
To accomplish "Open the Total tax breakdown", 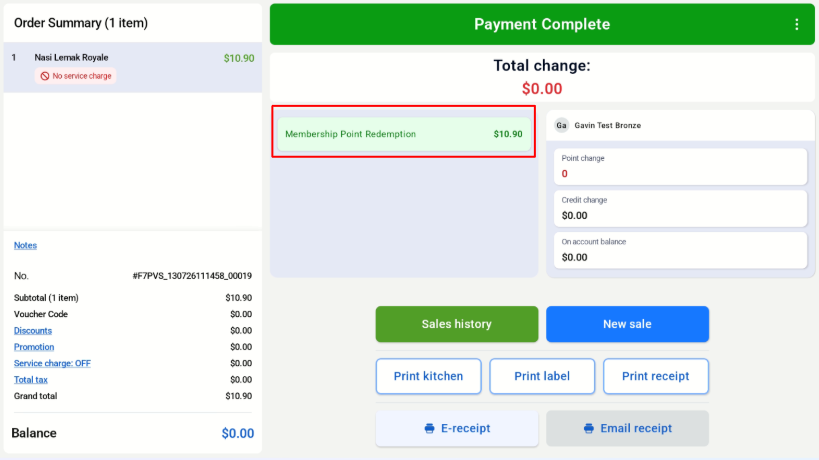I will (x=31, y=380).
